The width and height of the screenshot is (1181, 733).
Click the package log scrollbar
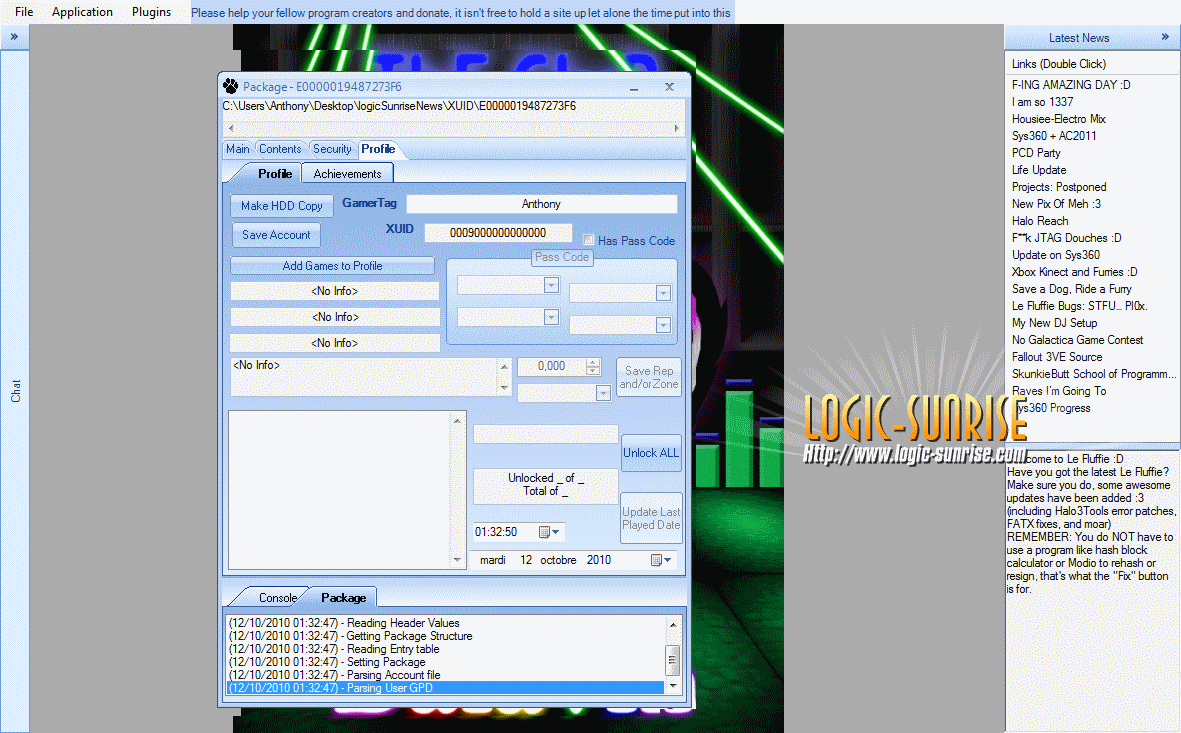[x=673, y=655]
